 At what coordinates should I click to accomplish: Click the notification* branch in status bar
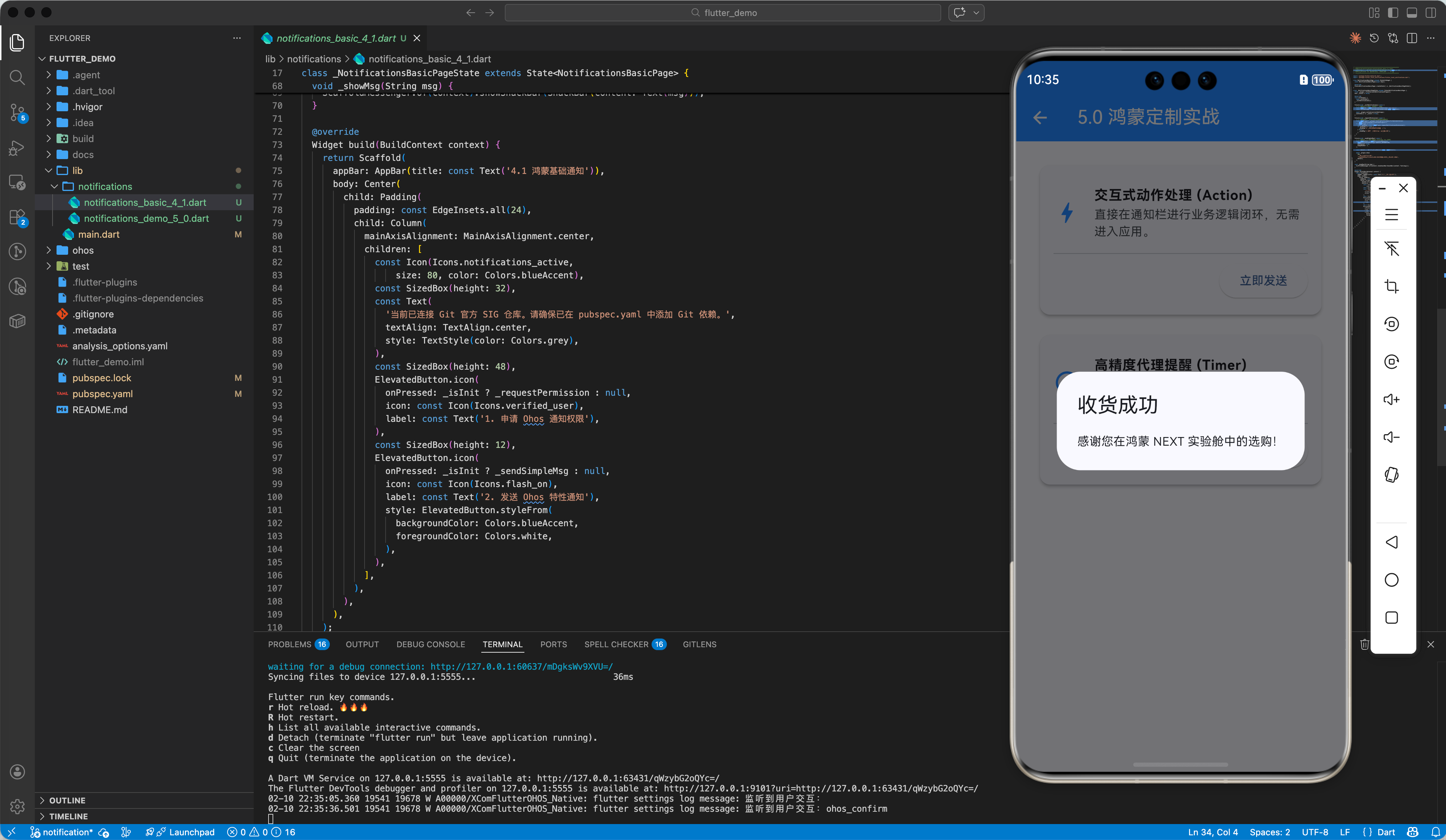tap(61, 832)
